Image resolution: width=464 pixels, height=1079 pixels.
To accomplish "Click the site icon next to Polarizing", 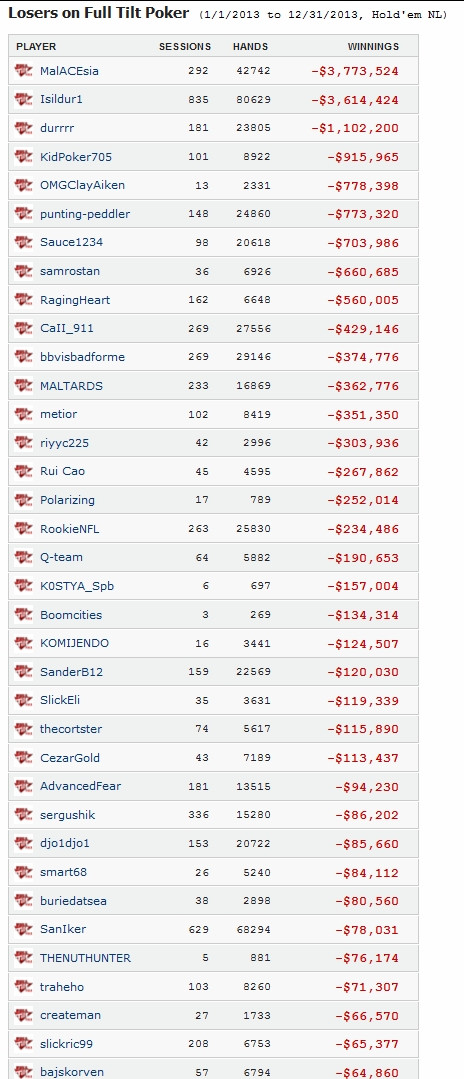I will (23, 500).
